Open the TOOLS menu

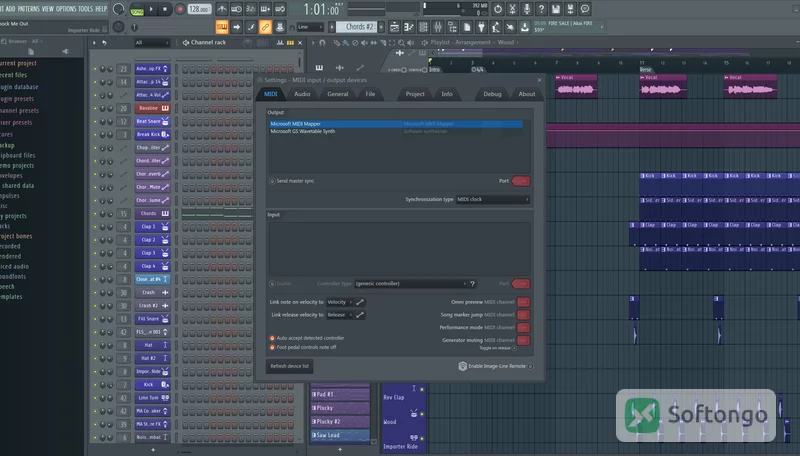(86, 9)
